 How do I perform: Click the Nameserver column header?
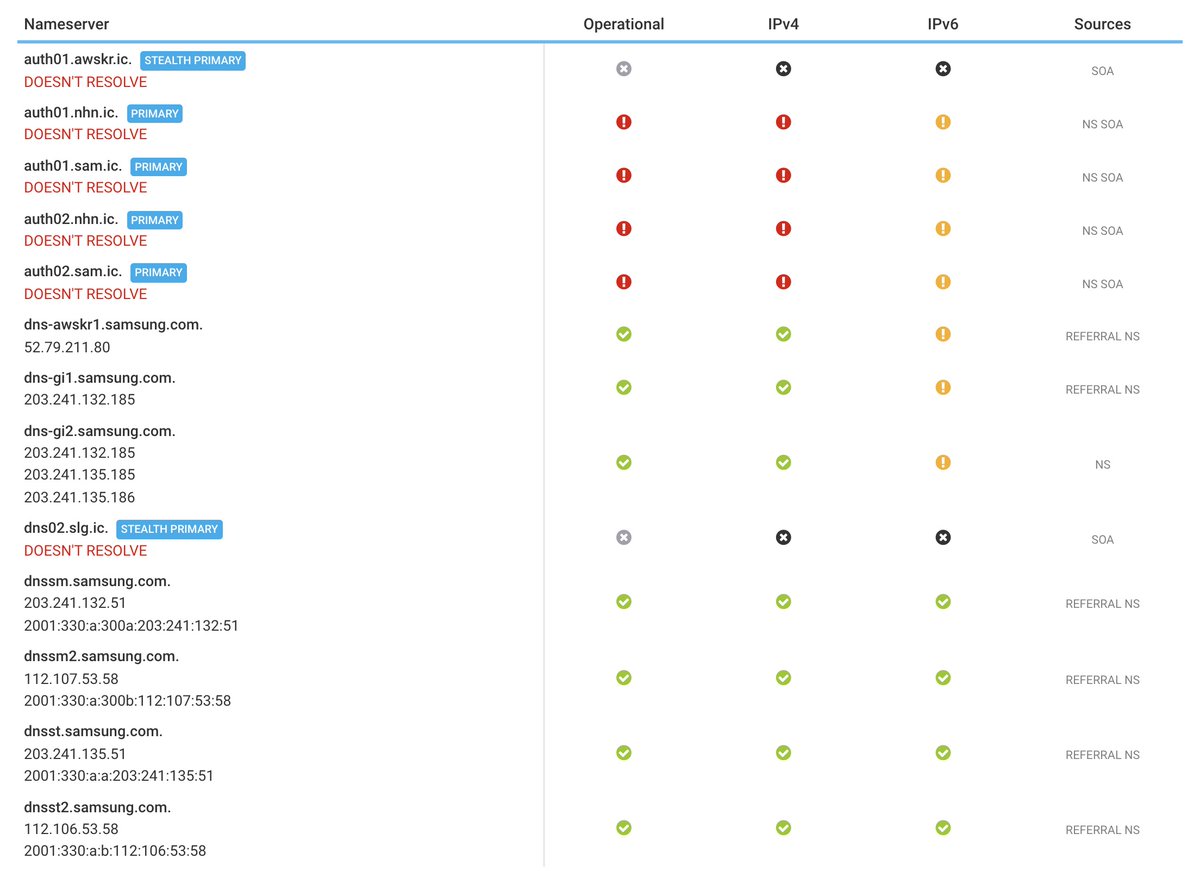pos(67,24)
